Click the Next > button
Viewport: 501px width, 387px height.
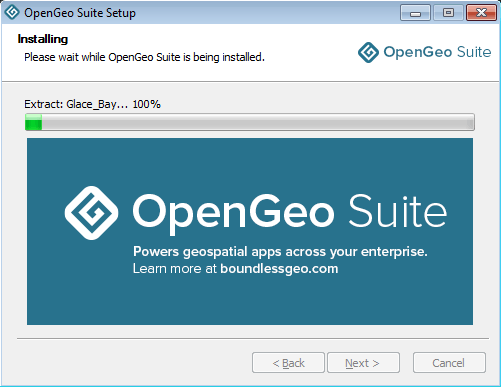(363, 363)
